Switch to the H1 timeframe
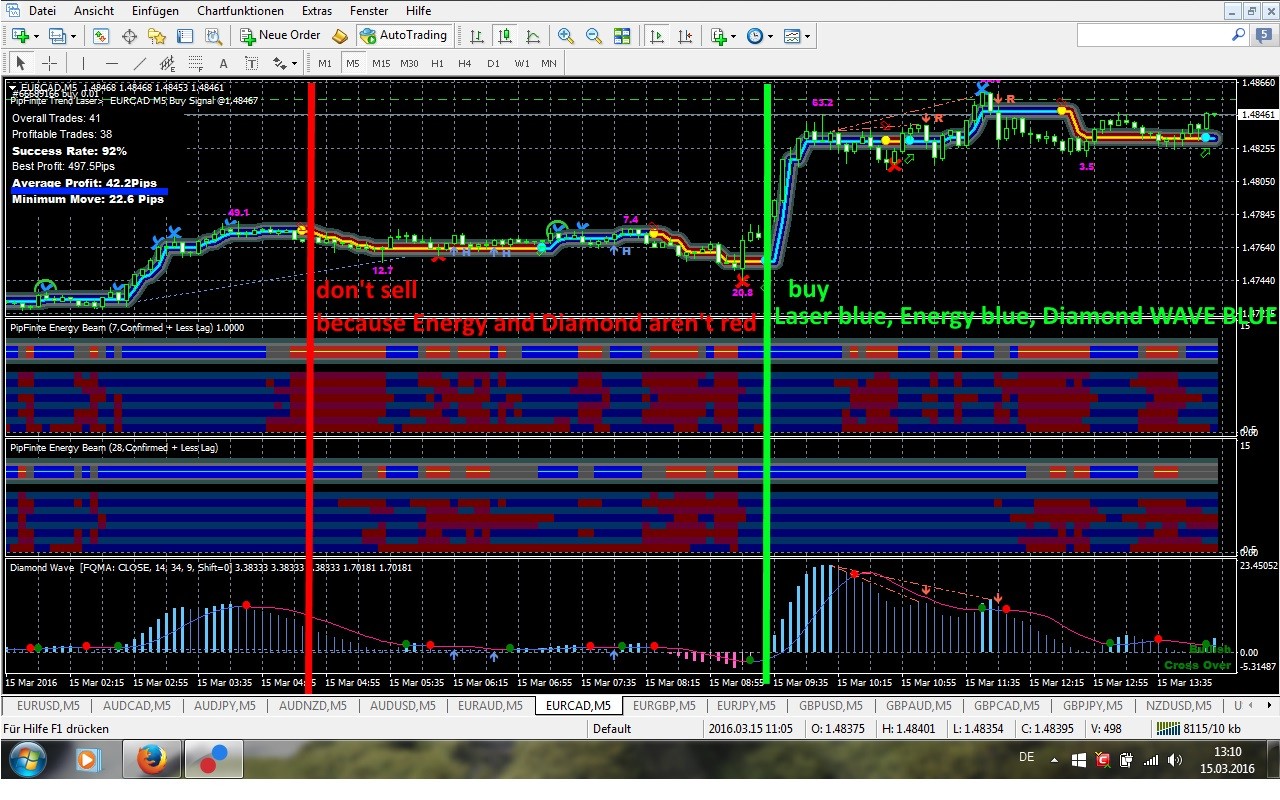The width and height of the screenshot is (1280, 800). tap(437, 63)
